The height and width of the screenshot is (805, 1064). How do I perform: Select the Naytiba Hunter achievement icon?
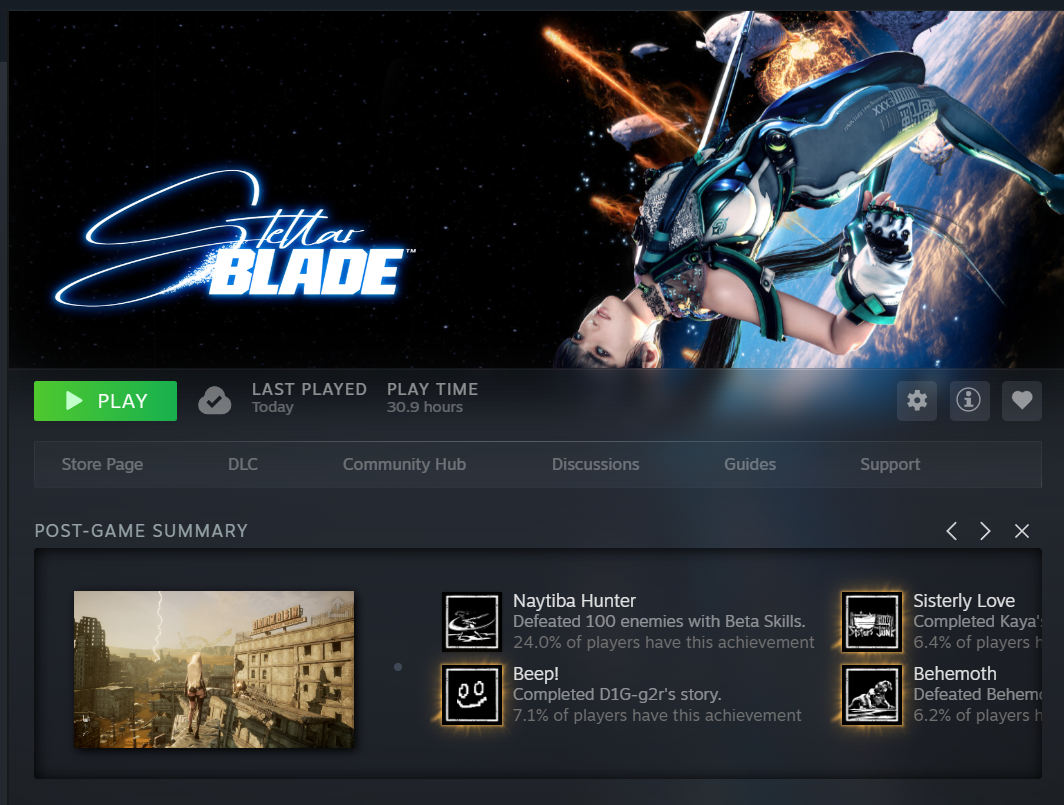(472, 622)
